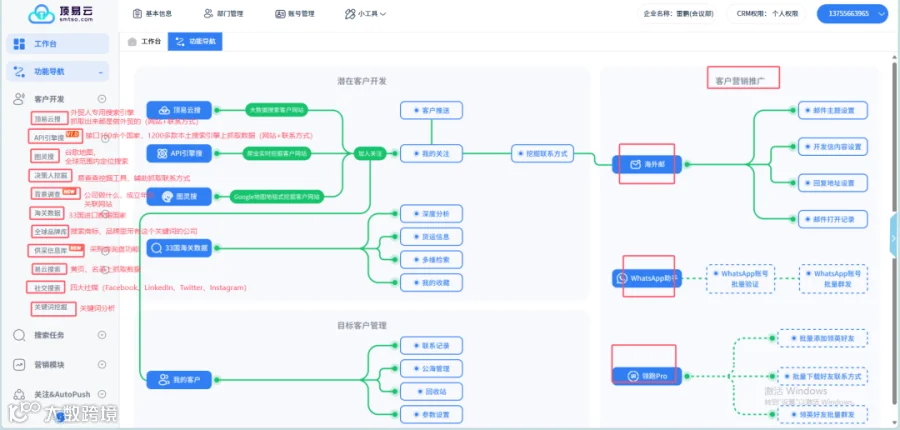The height and width of the screenshot is (430, 900).
Task: Select the 部门管理 person icon
Action: 208,14
